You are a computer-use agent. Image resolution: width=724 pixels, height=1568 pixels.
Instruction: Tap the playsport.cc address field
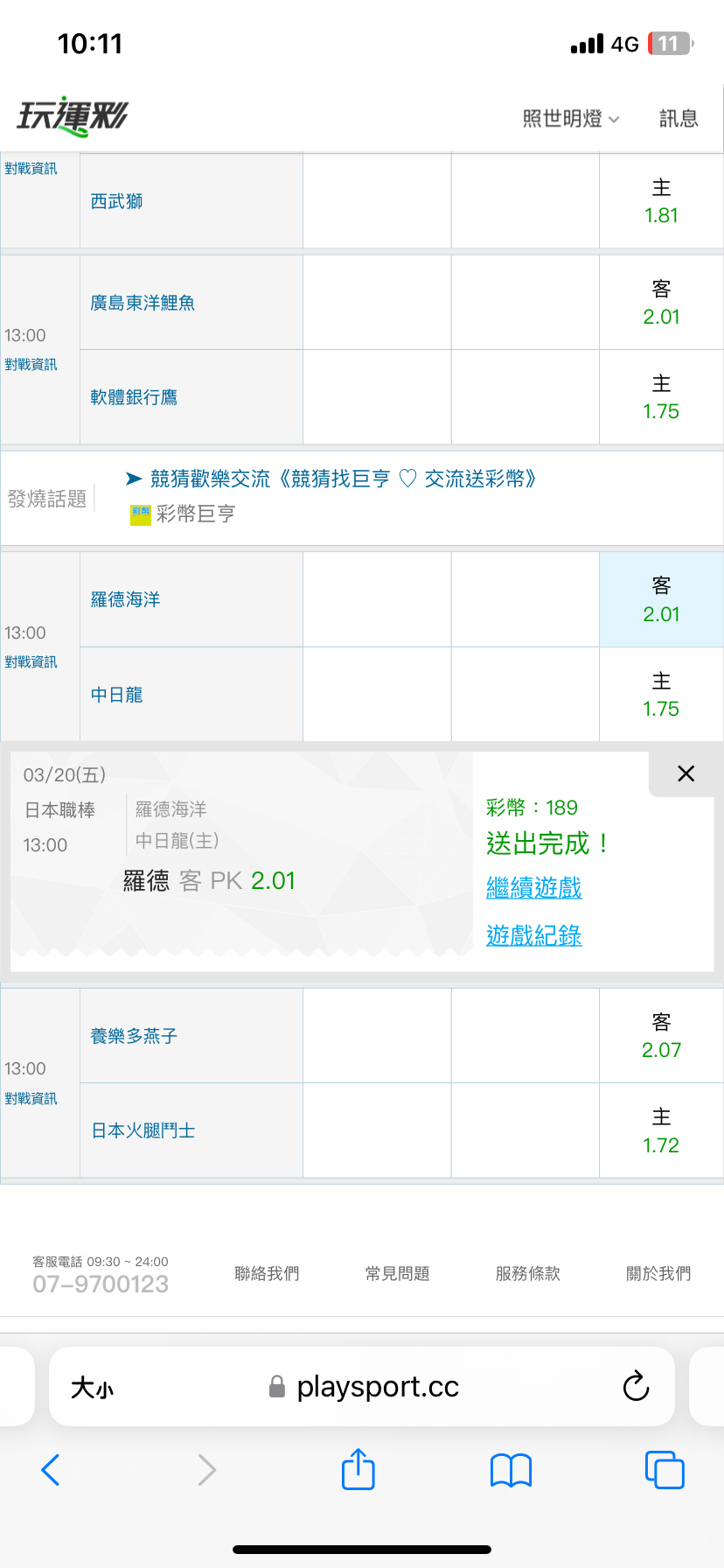[x=367, y=1387]
